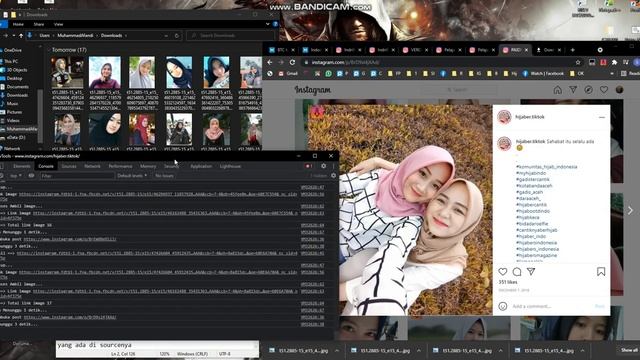Viewport: 640px width, 360px height.
Task: Click Explorer up-one-level arrow
Action: (21, 36)
